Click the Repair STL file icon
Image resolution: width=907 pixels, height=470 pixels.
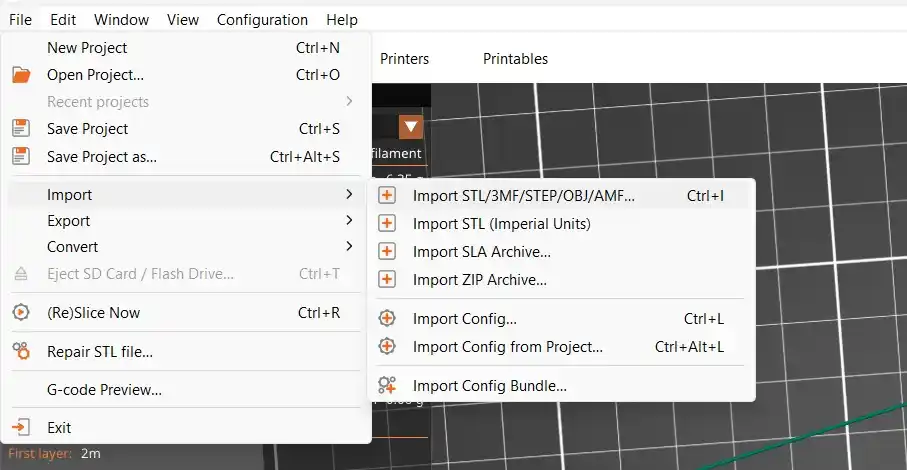pos(21,352)
